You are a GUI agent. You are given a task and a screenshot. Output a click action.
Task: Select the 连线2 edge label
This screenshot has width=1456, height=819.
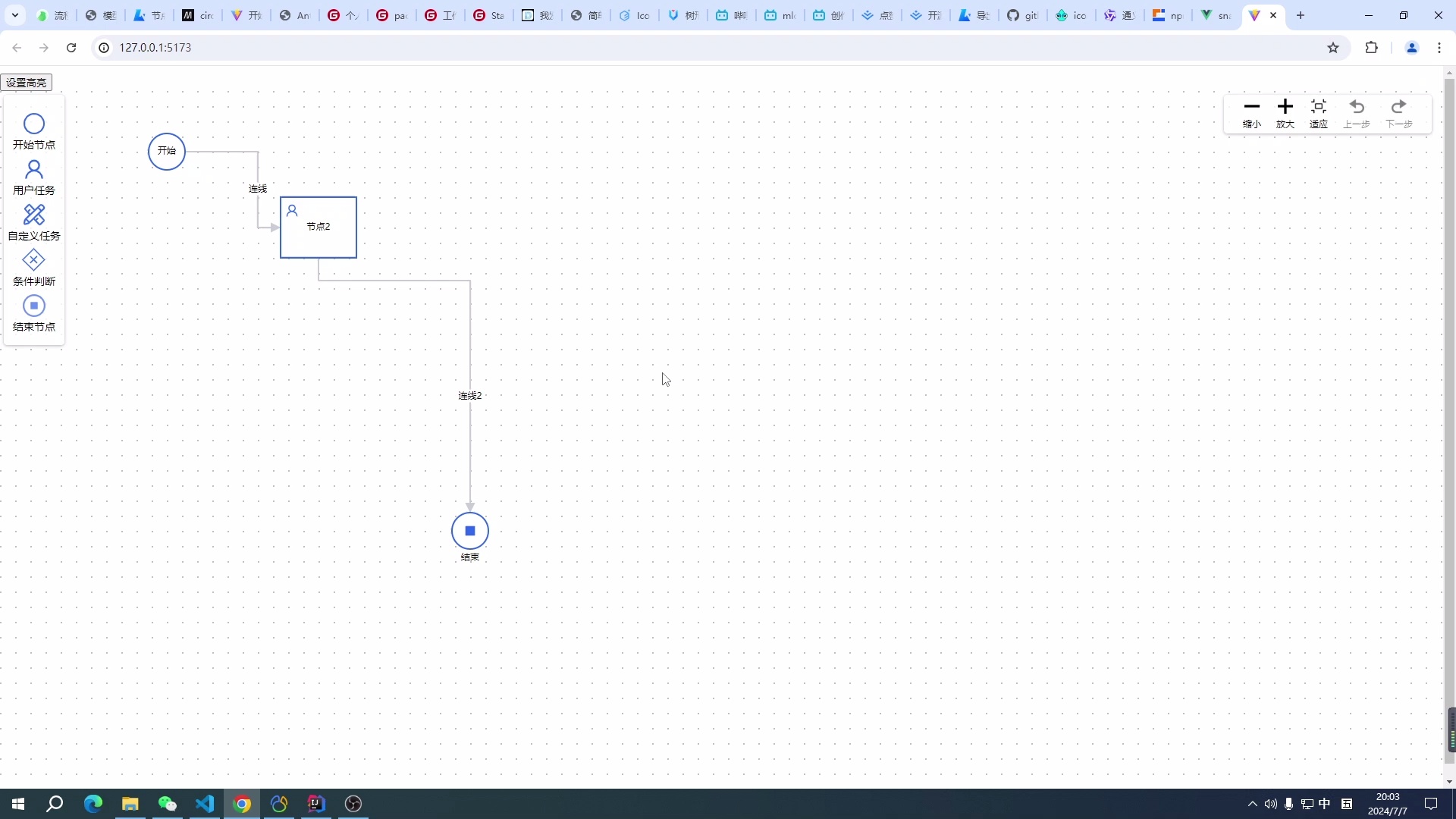469,396
